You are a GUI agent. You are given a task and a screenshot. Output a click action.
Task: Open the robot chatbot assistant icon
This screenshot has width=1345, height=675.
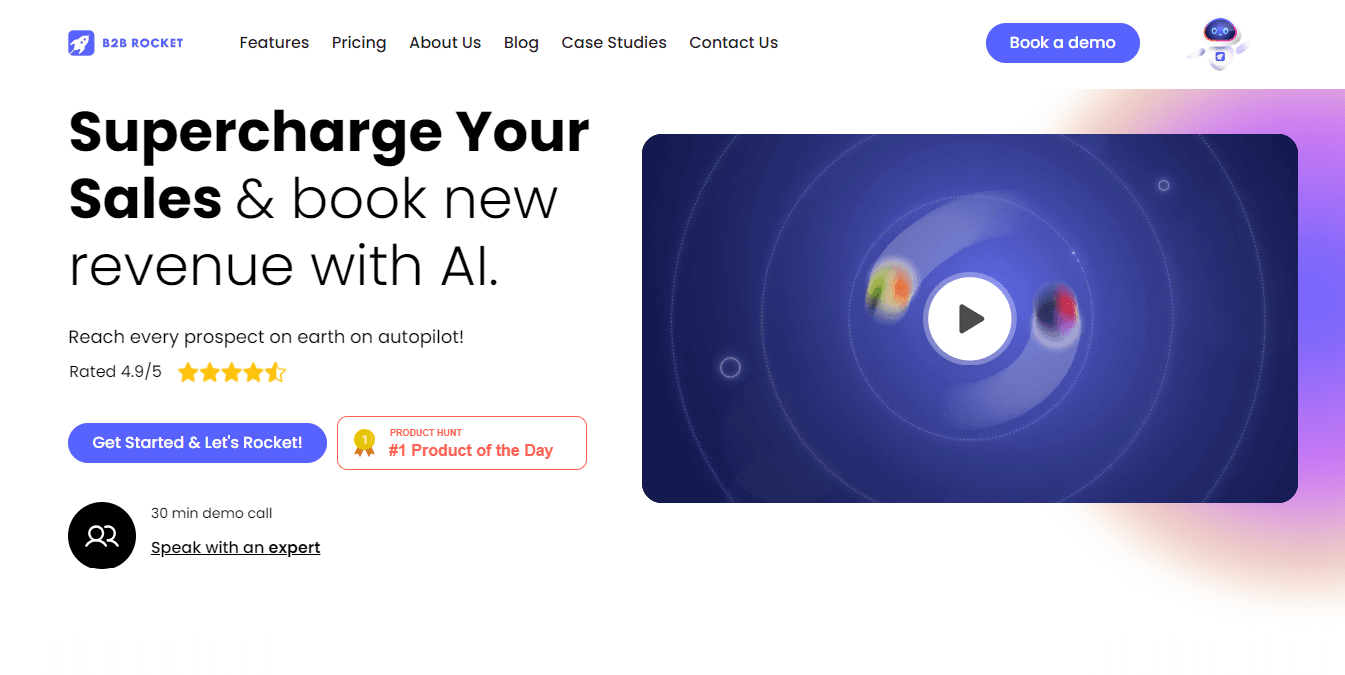[1219, 44]
